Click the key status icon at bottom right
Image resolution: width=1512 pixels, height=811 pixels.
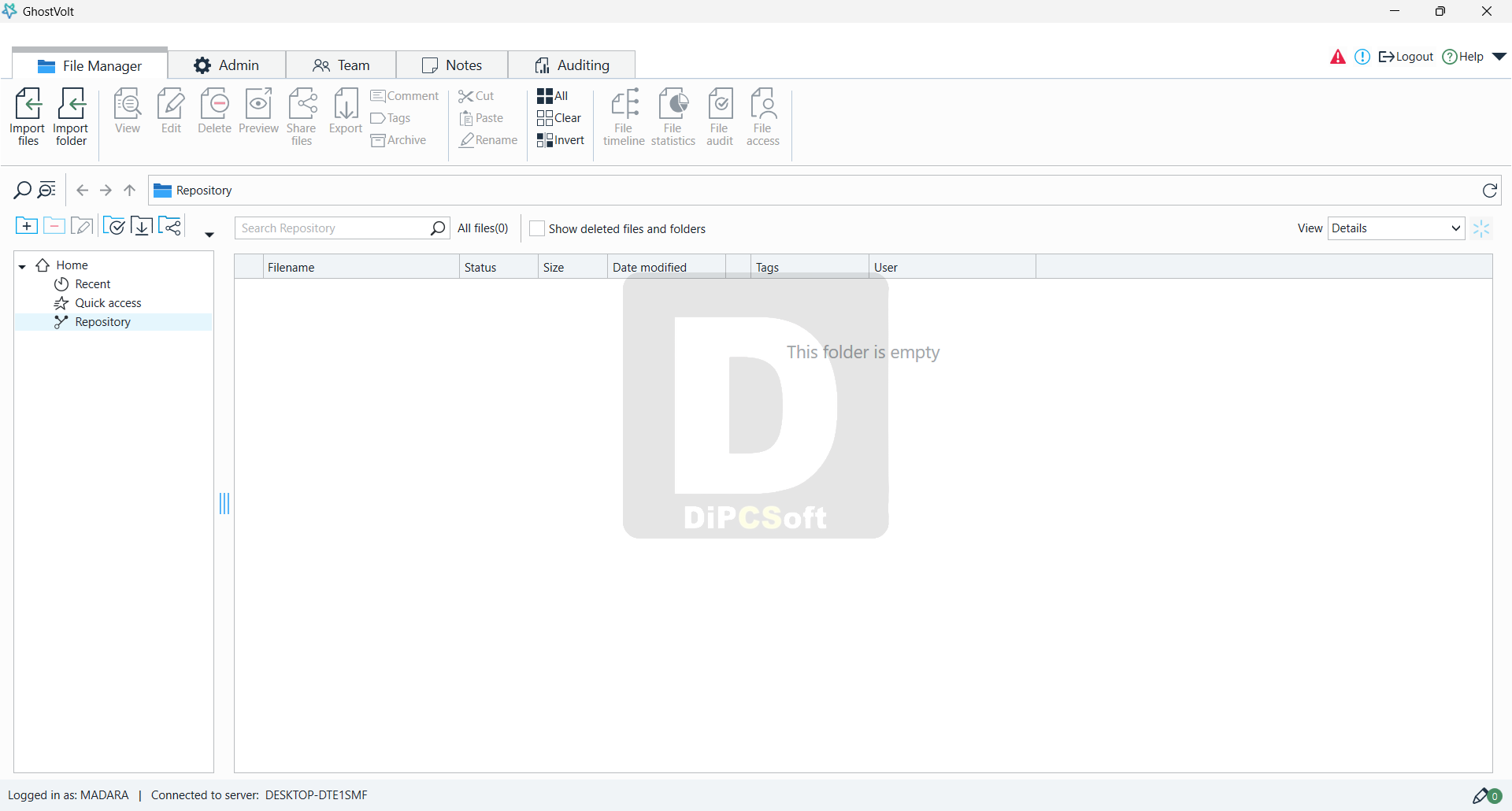tap(1487, 795)
